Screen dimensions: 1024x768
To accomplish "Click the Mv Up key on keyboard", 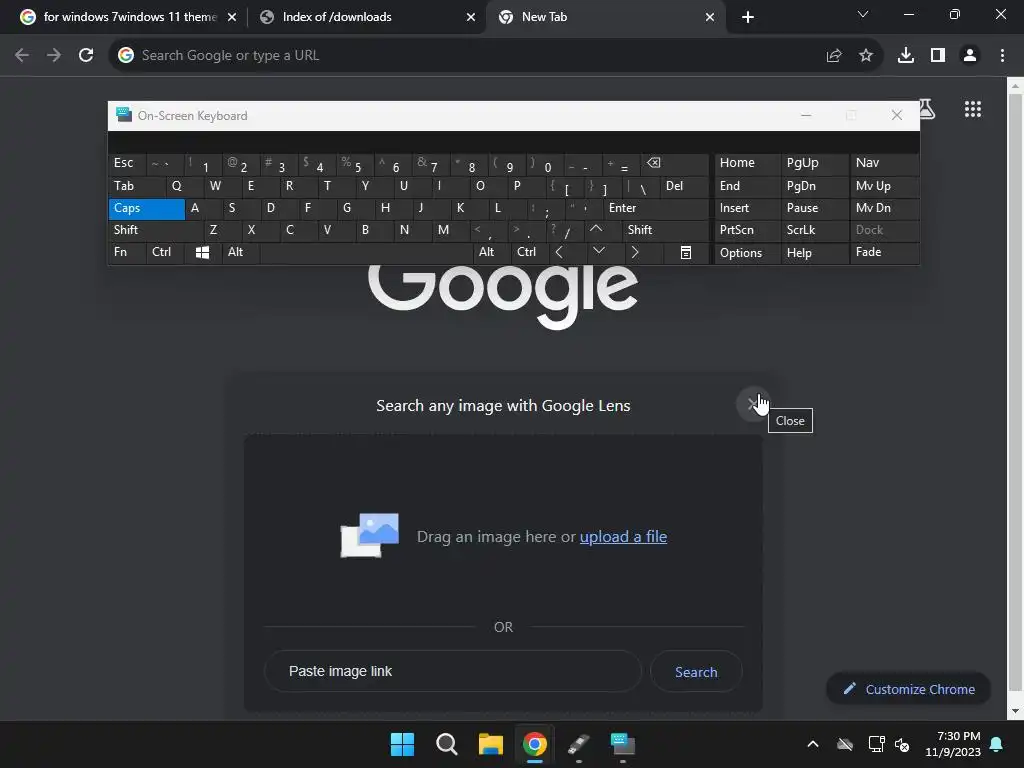I will 884,186.
